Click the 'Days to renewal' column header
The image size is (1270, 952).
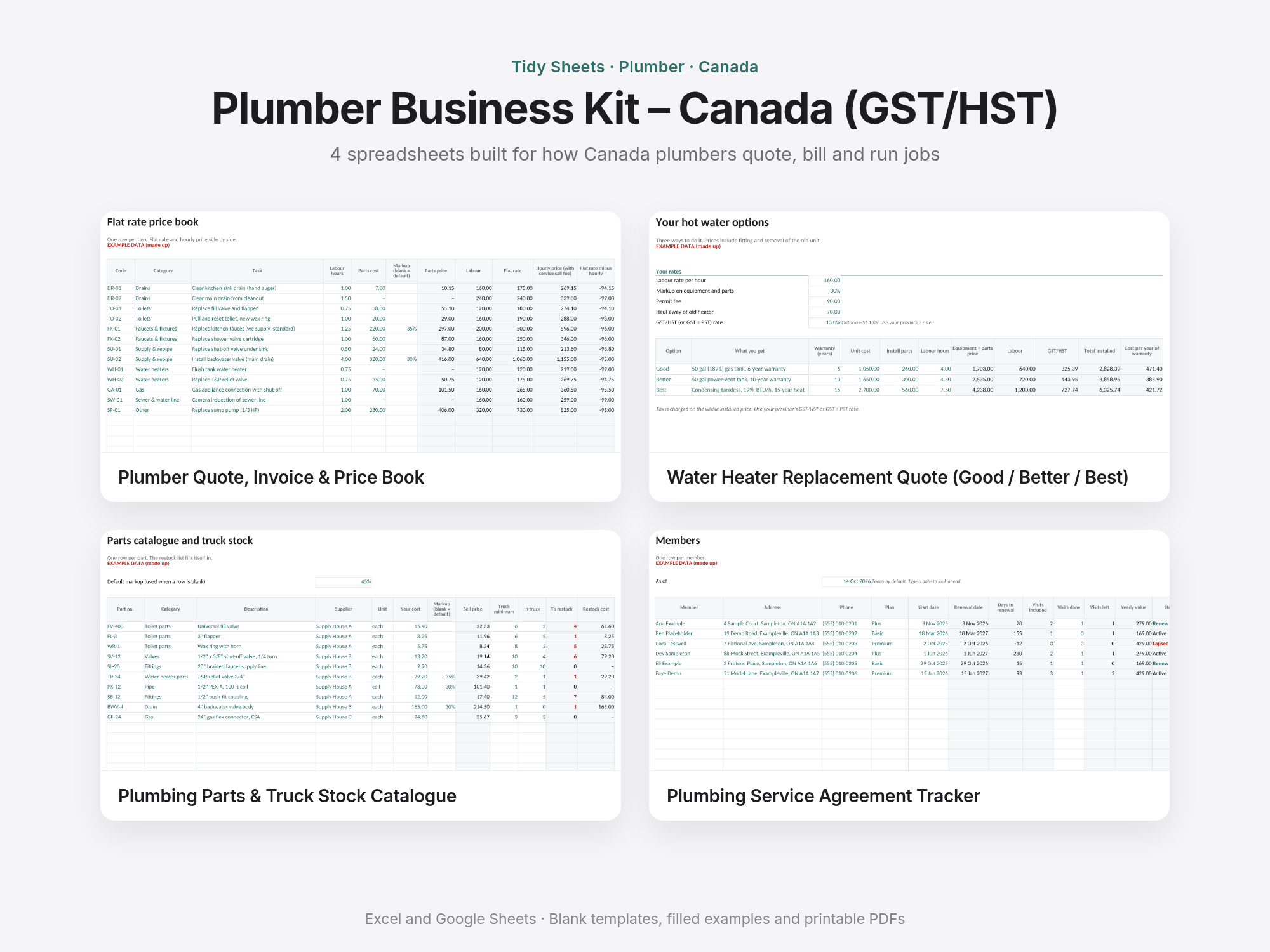1006,608
